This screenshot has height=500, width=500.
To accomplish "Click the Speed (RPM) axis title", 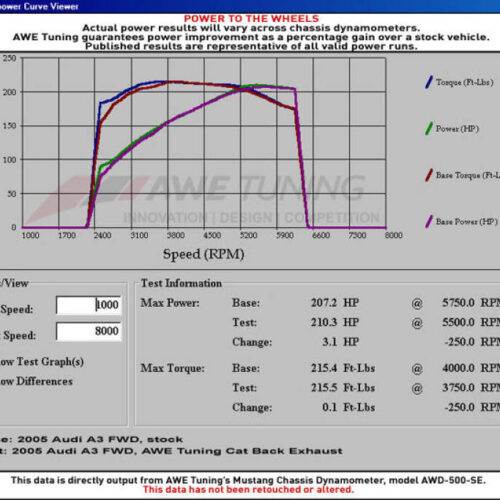I will [204, 255].
